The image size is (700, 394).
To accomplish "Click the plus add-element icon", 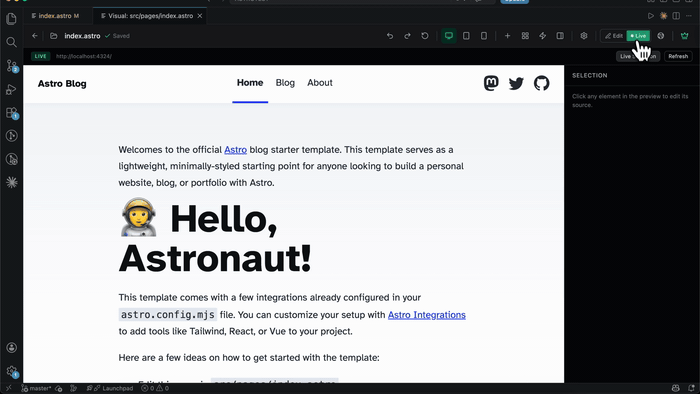I will click(508, 36).
